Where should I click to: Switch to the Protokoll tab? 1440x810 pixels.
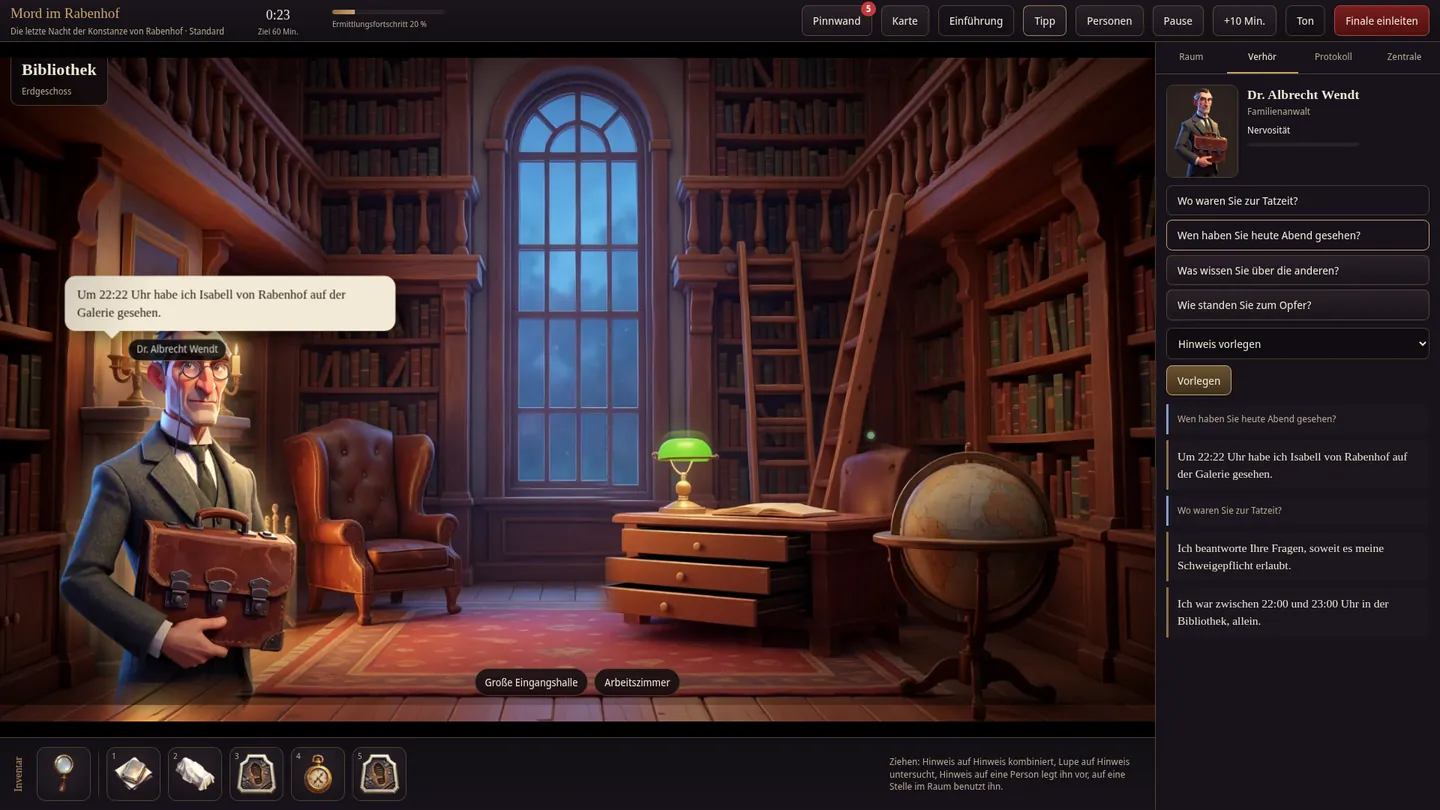click(1333, 57)
